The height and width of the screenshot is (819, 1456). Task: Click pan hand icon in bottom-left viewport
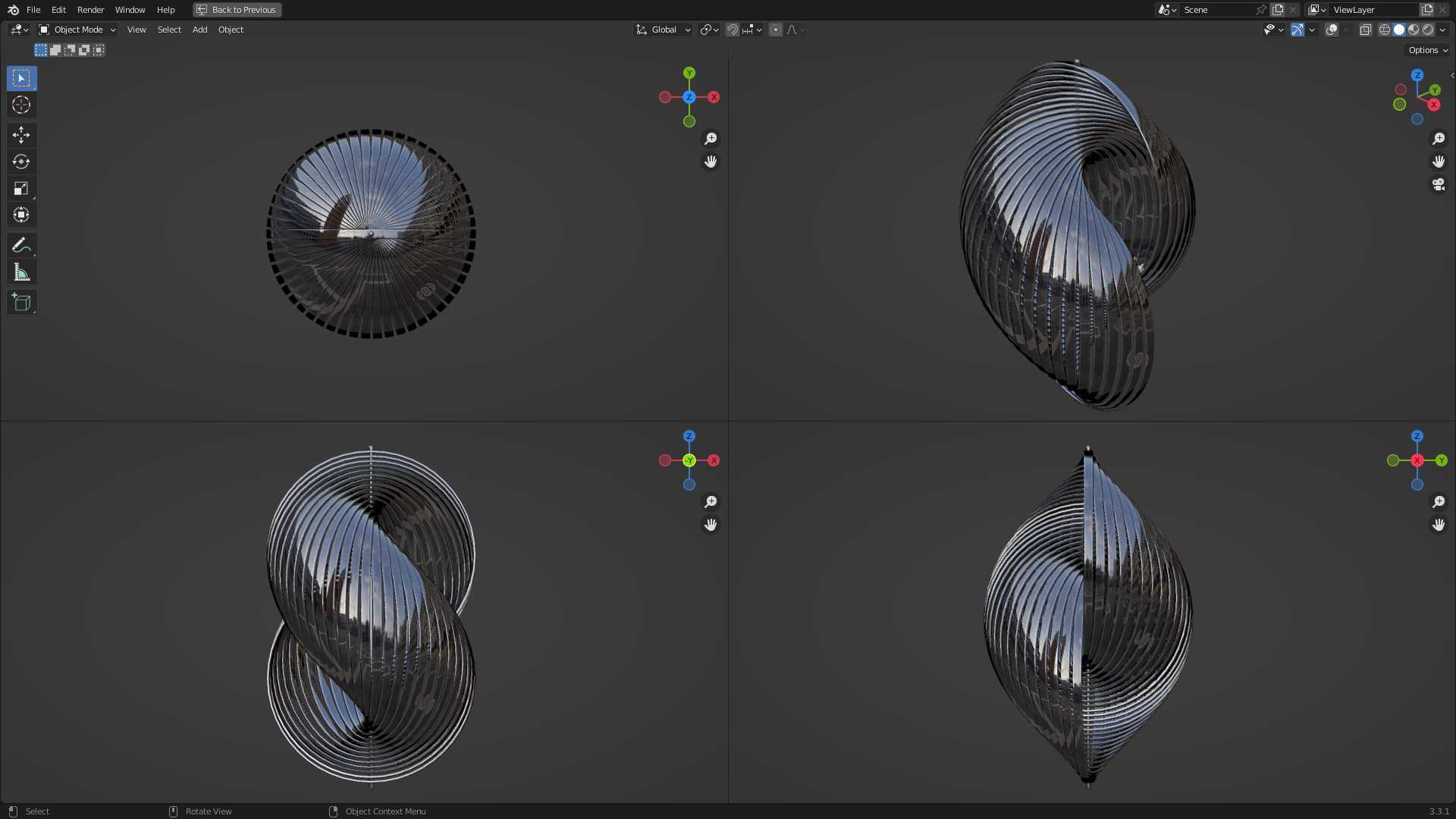pyautogui.click(x=711, y=525)
